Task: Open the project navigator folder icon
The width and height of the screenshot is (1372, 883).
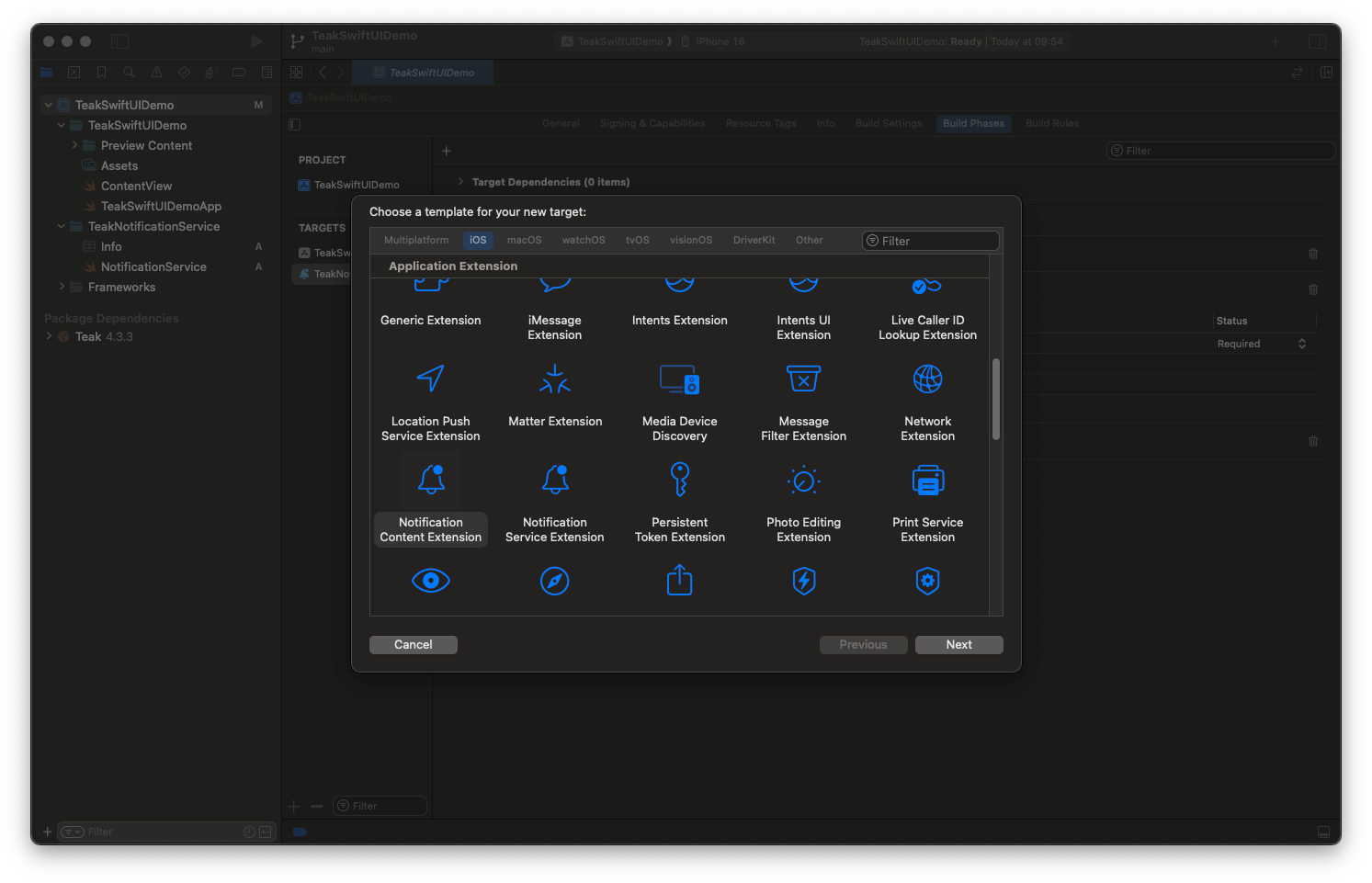Action: [x=47, y=73]
